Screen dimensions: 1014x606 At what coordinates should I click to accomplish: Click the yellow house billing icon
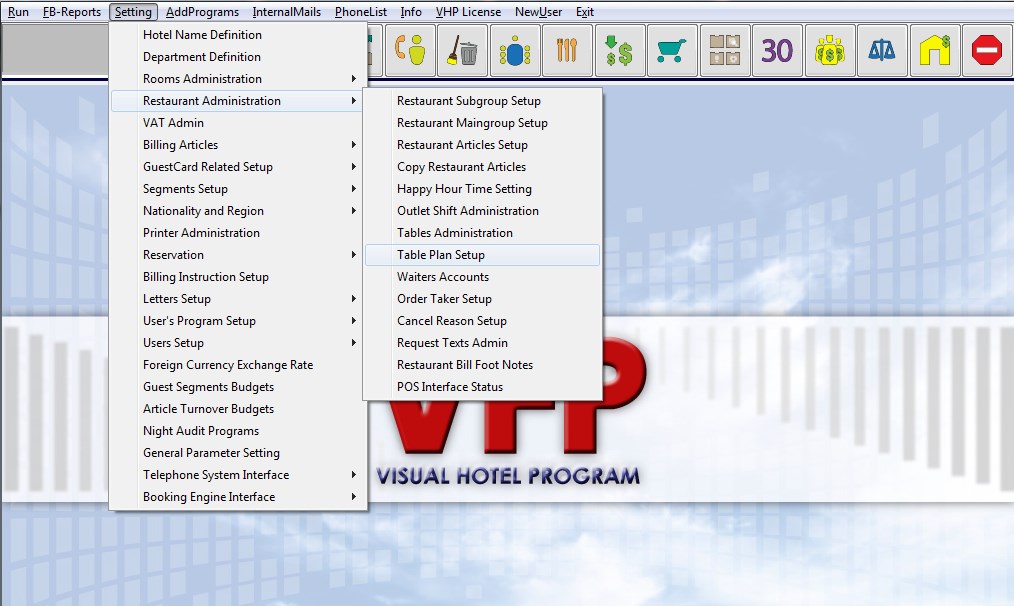pyautogui.click(x=934, y=48)
